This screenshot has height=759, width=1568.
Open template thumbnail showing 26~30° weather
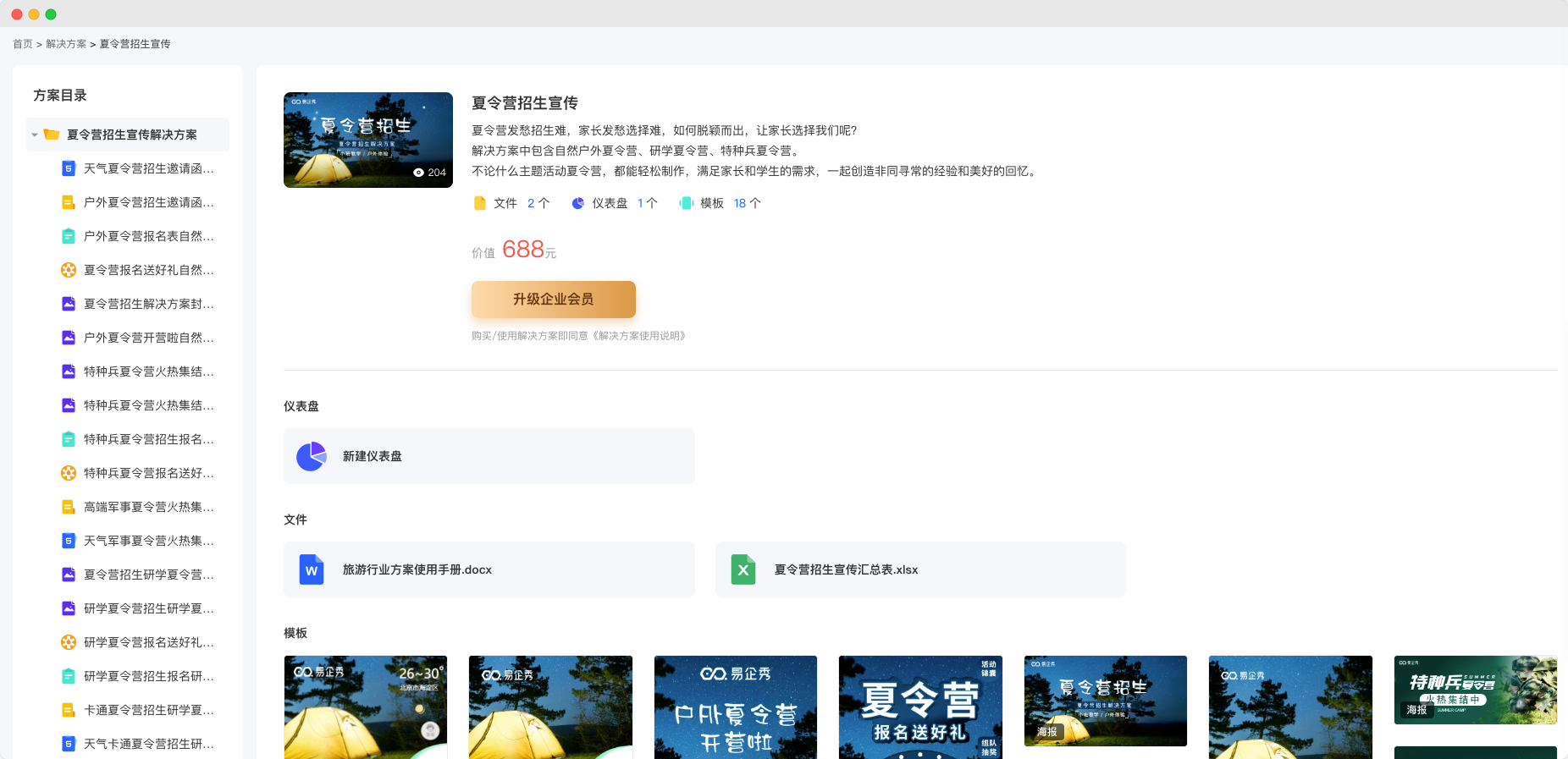tap(366, 707)
